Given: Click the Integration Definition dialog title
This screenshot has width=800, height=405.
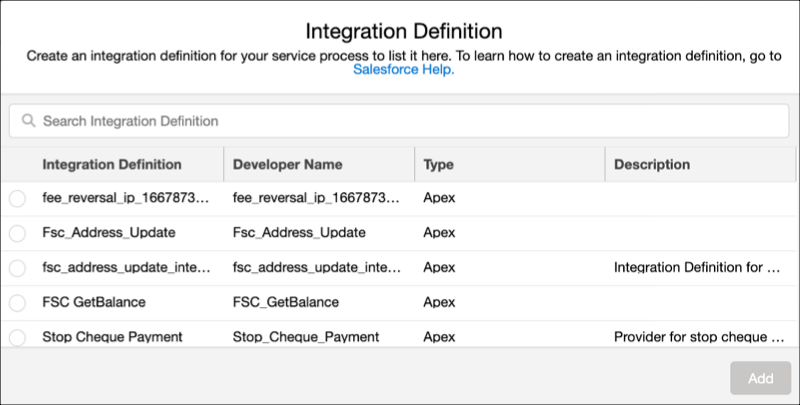Looking at the screenshot, I should [404, 31].
